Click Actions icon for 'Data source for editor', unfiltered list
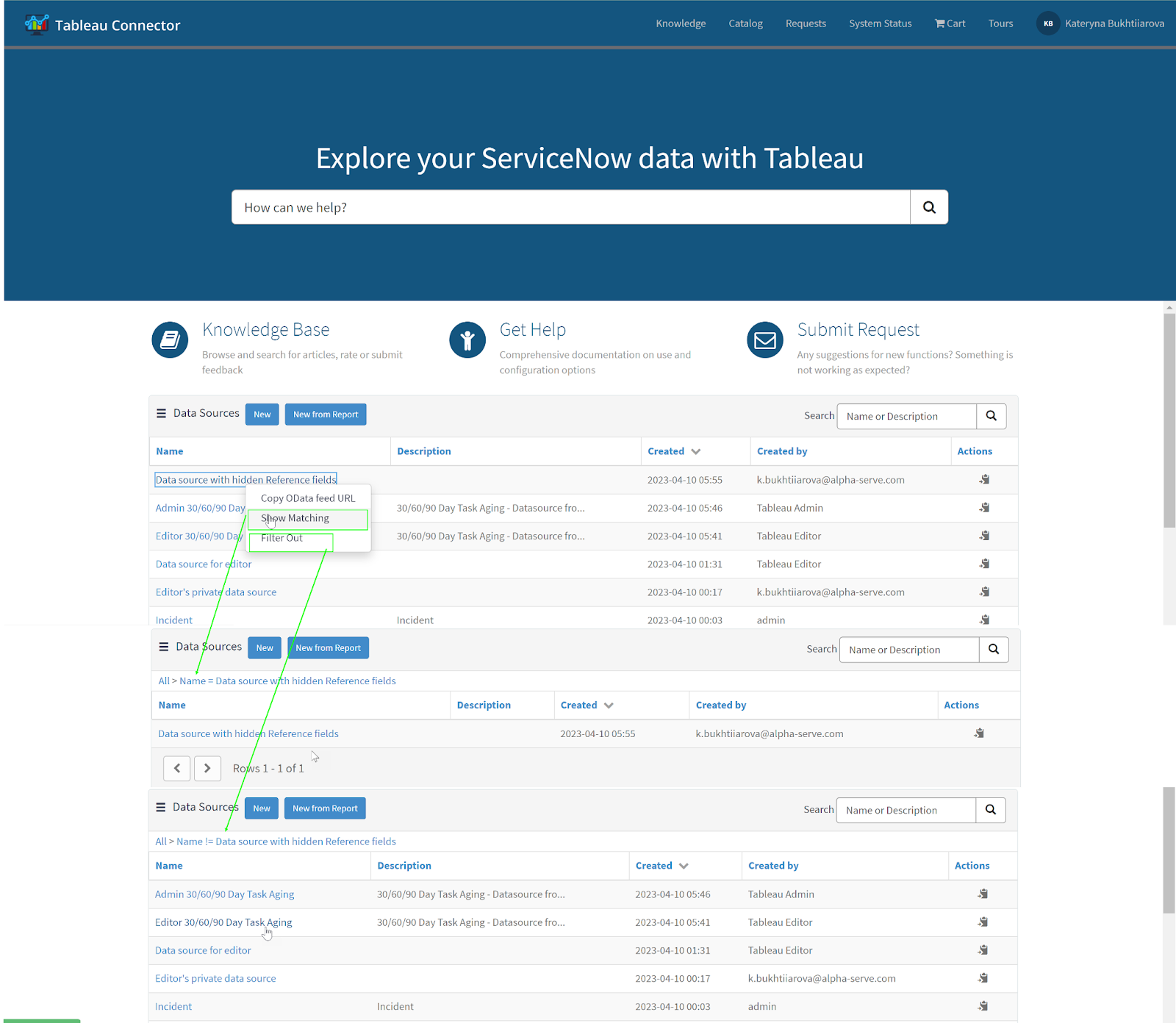The image size is (1176, 1023). click(984, 564)
